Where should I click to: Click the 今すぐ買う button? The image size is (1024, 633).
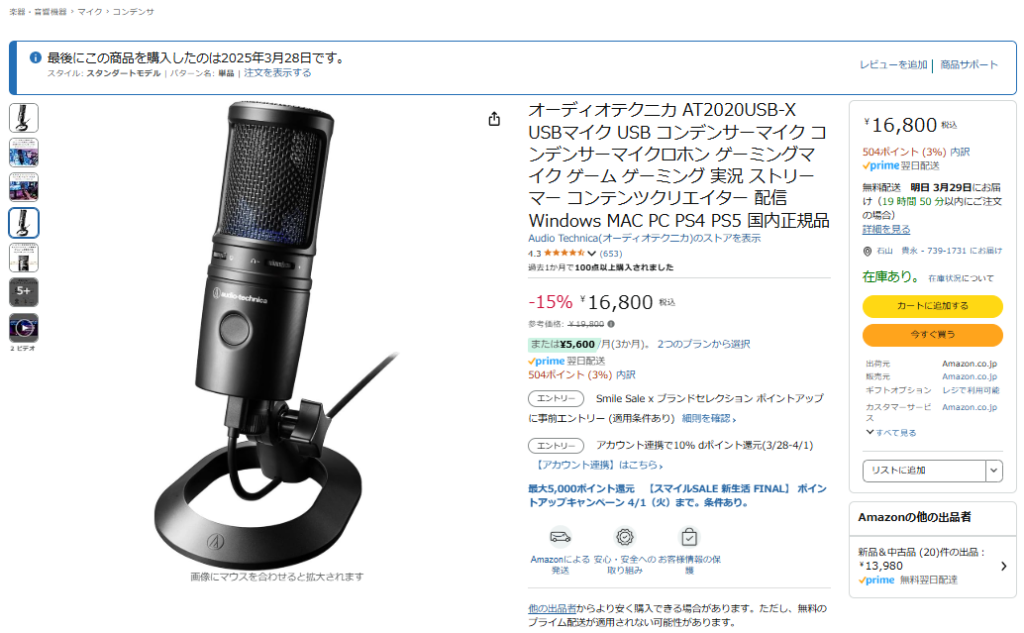[933, 334]
